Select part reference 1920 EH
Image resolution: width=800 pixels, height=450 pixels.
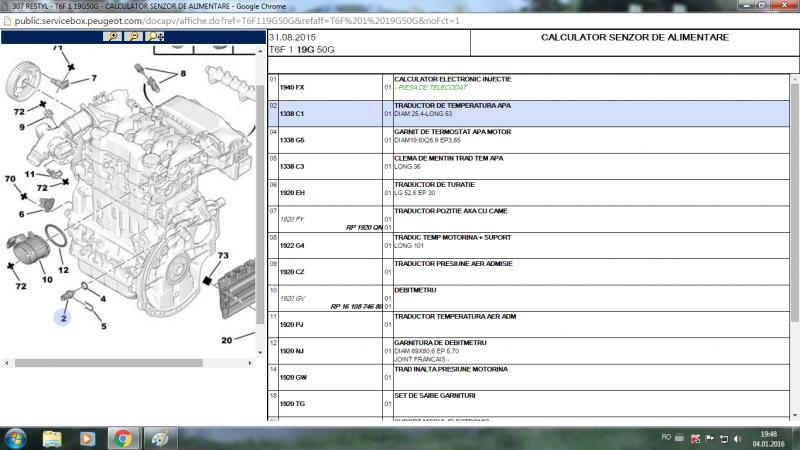coord(292,193)
